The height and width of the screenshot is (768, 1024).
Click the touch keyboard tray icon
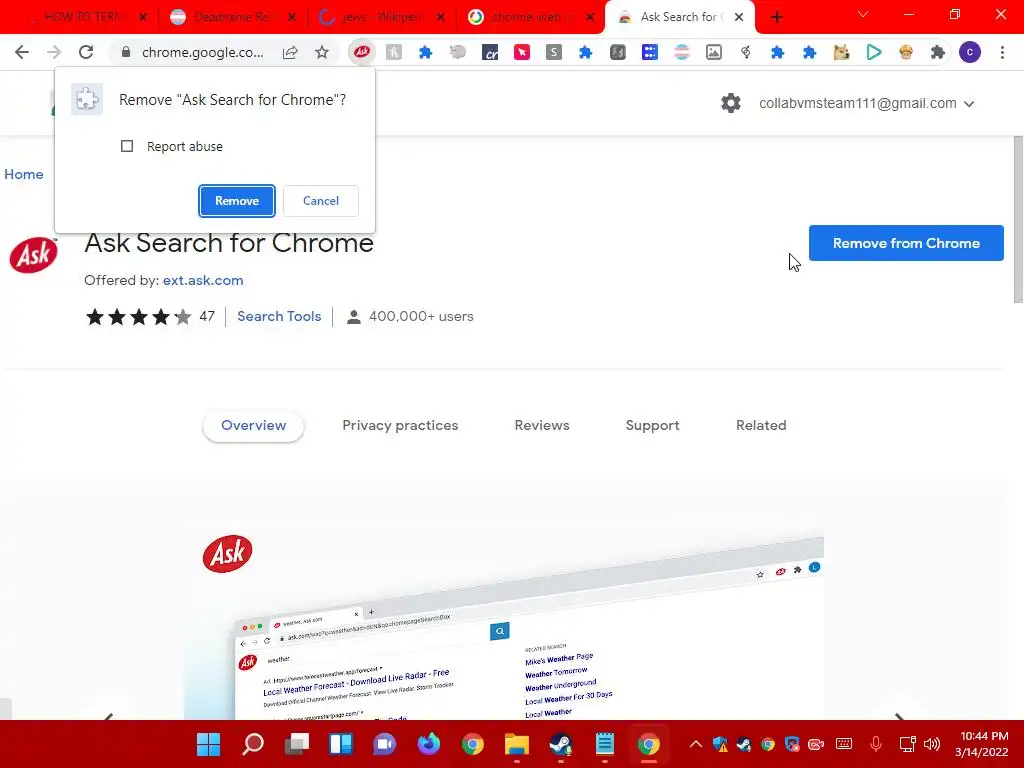pyautogui.click(x=844, y=744)
